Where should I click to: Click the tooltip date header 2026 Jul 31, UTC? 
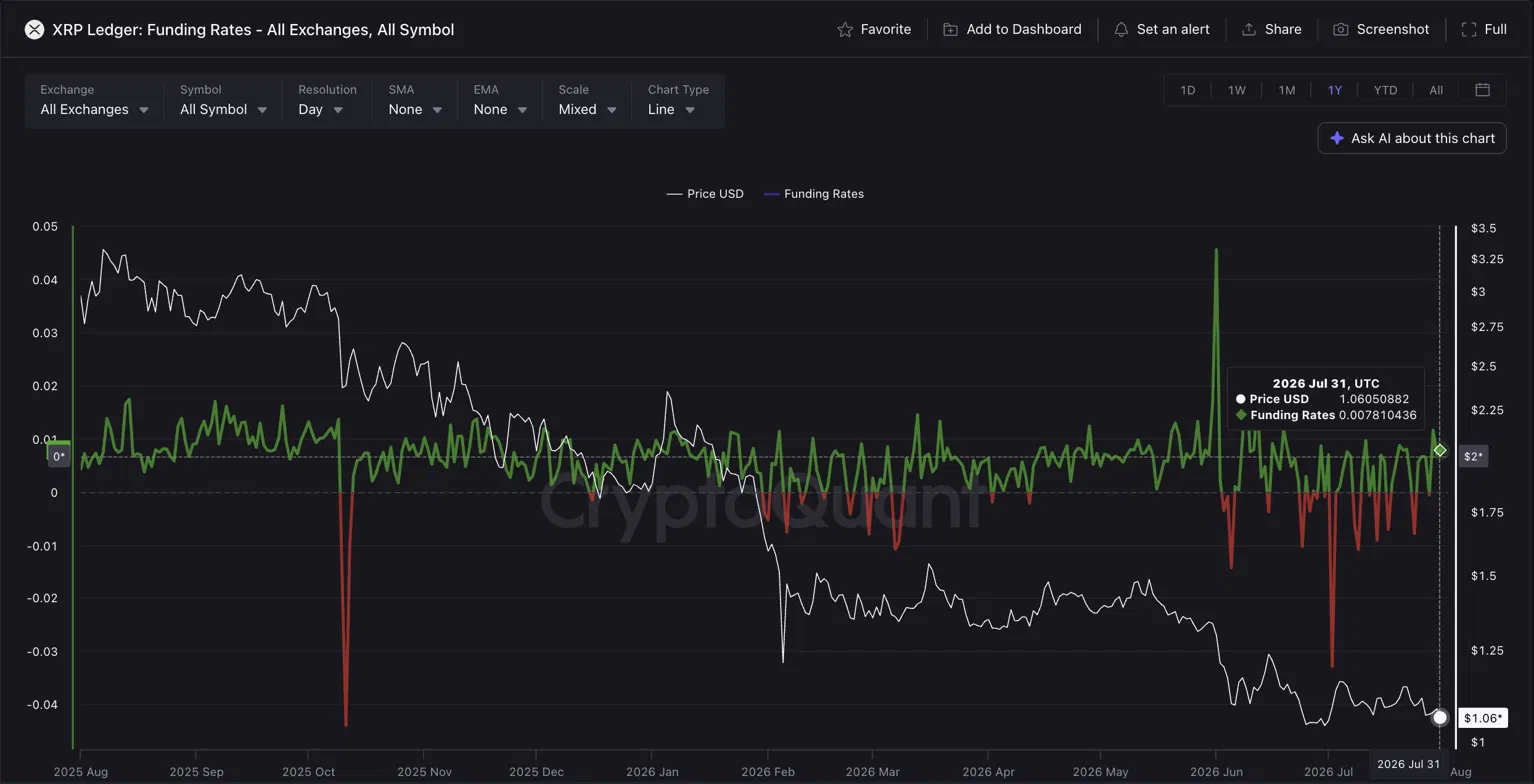[1326, 383]
